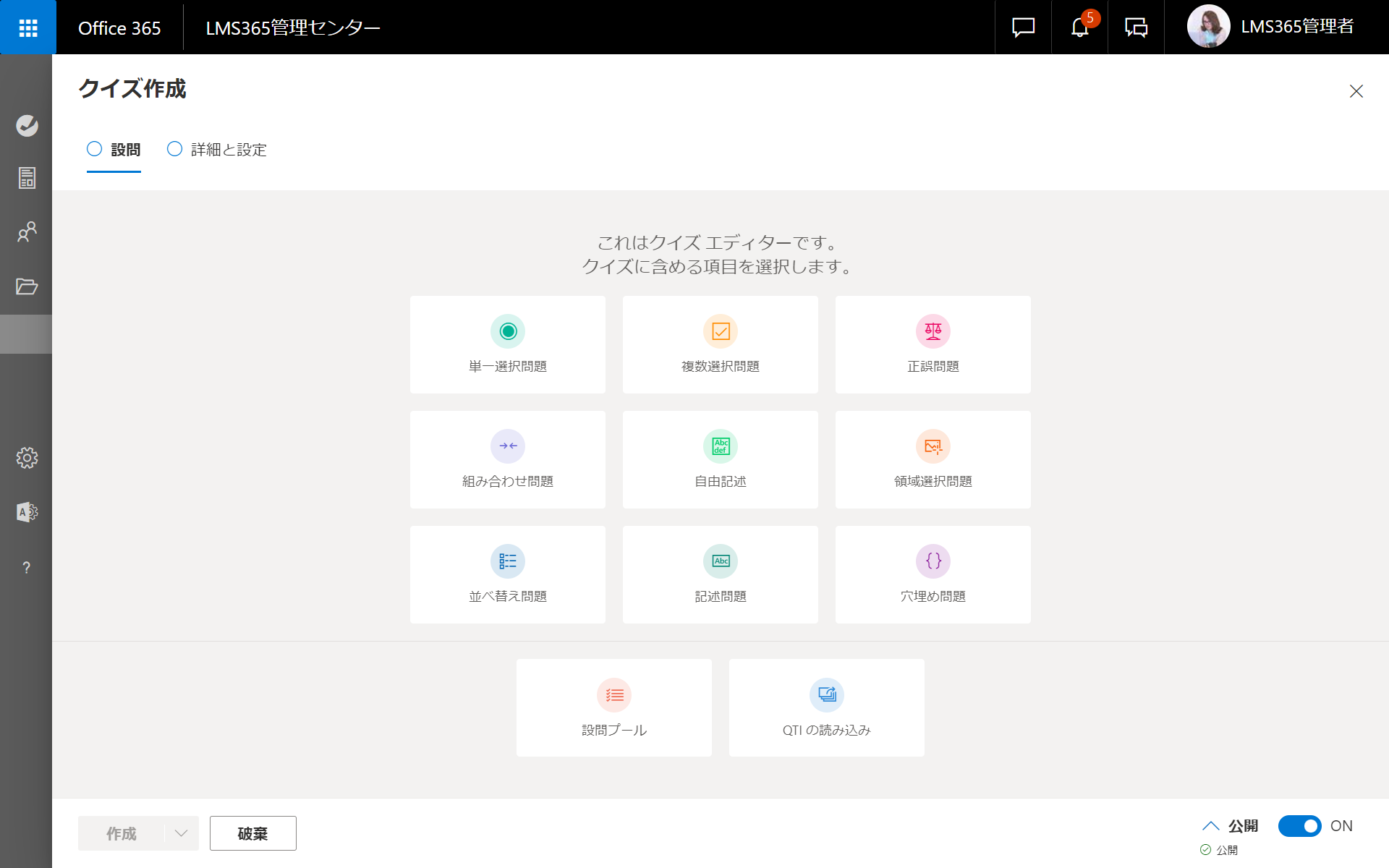Open the feedback conversation icon
The height and width of the screenshot is (868, 1389).
click(1136, 27)
